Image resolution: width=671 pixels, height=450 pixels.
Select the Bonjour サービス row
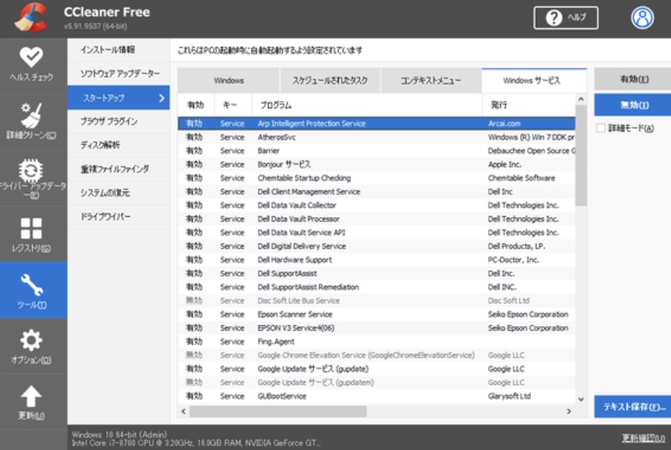(377, 164)
